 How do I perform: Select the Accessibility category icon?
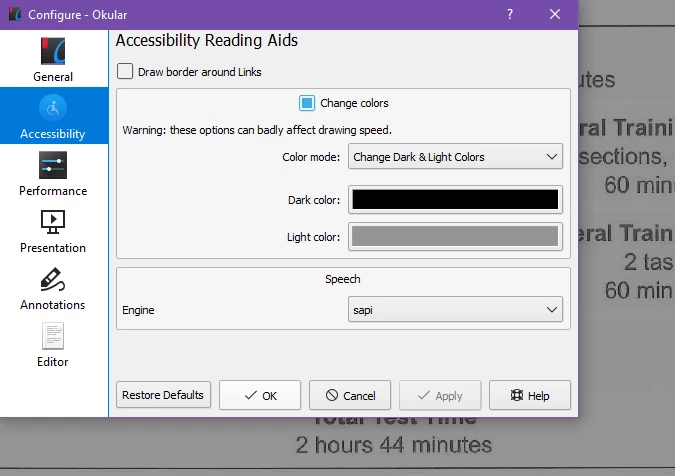click(x=53, y=108)
